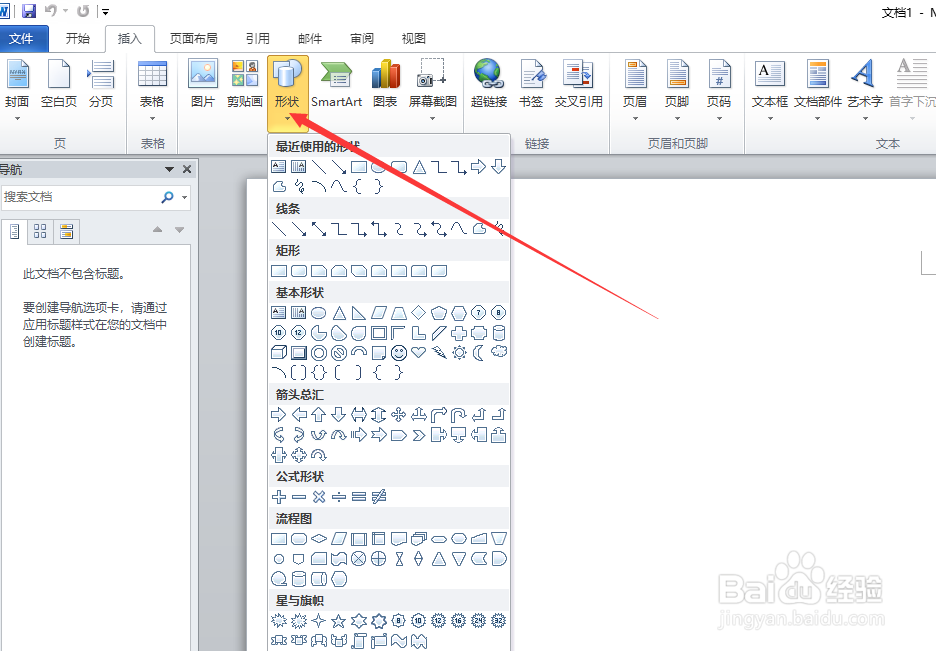Open the search options dropdown in Navigation
Screen dimensions: 936x651
click(x=184, y=198)
